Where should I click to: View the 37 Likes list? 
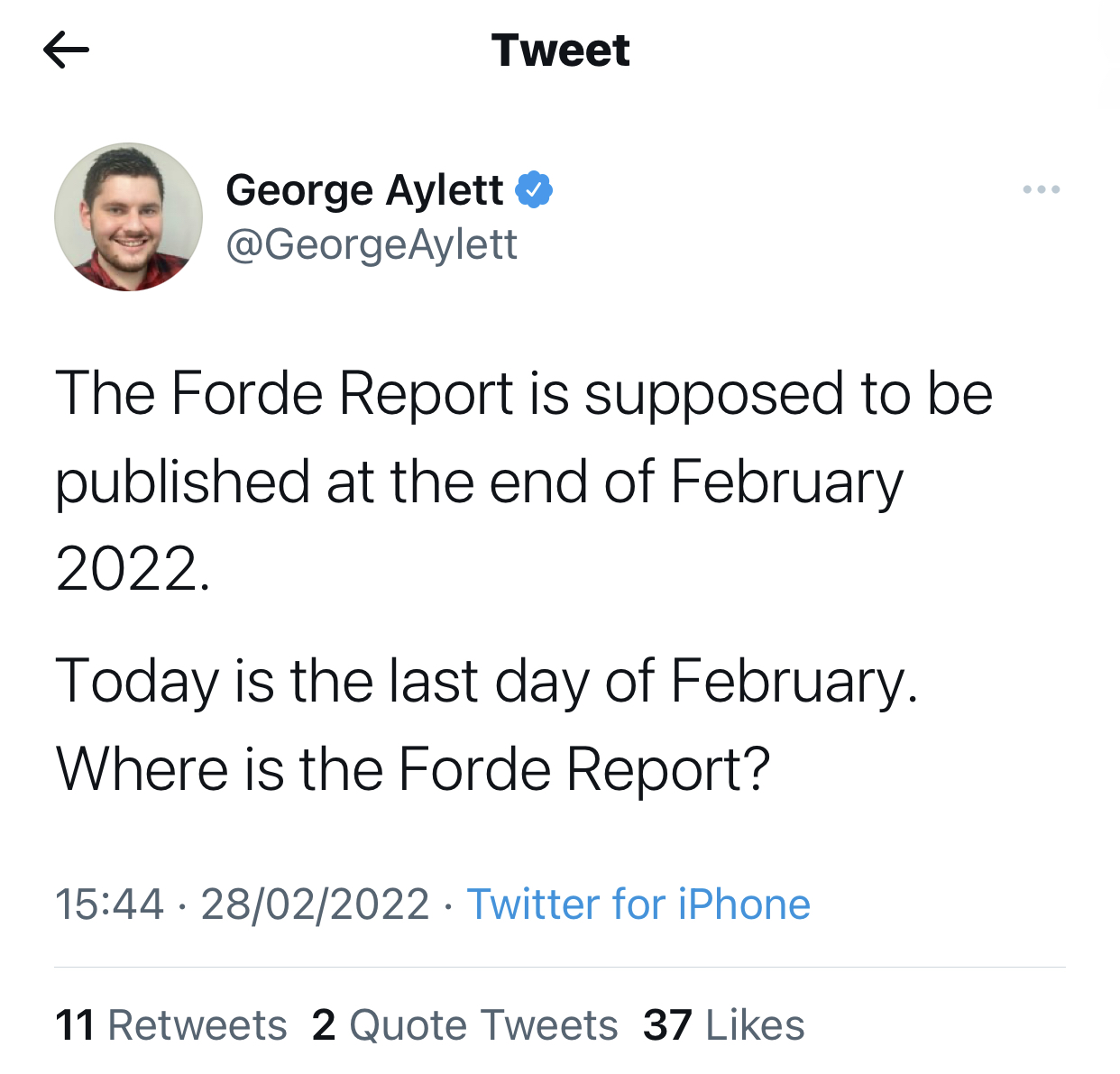click(724, 1025)
